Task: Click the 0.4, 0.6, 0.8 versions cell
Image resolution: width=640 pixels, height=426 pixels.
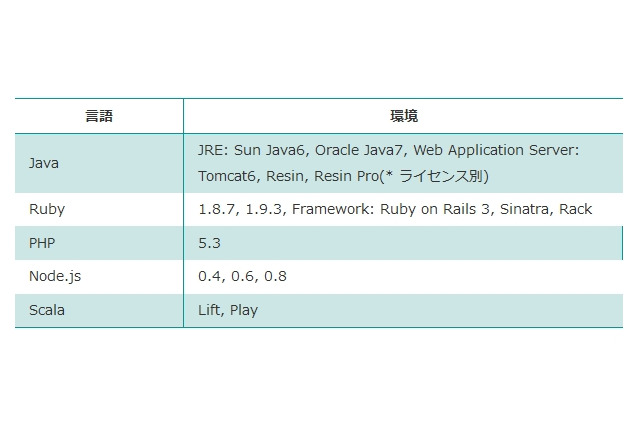Action: pyautogui.click(x=403, y=277)
